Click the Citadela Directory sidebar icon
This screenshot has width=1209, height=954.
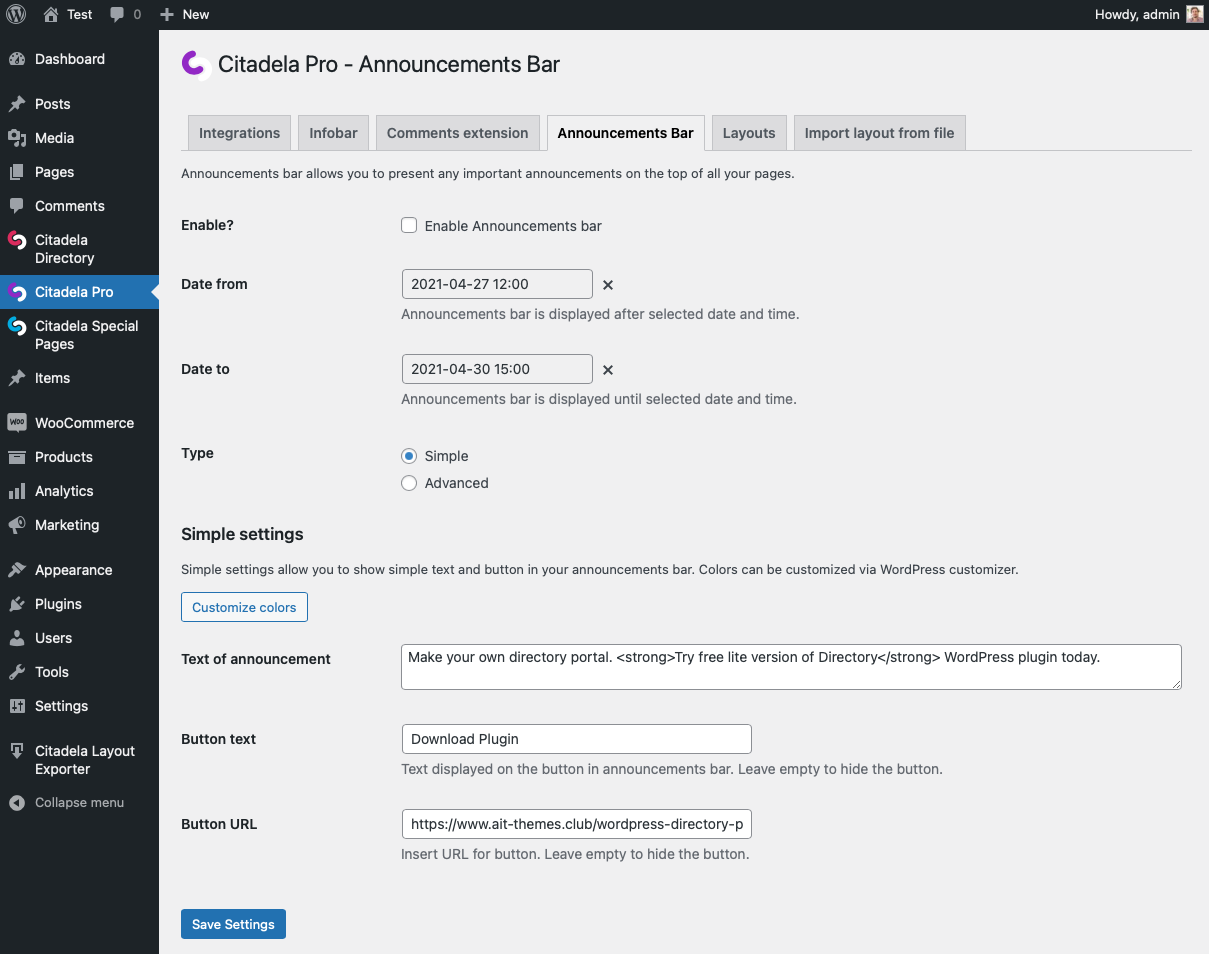tap(16, 241)
